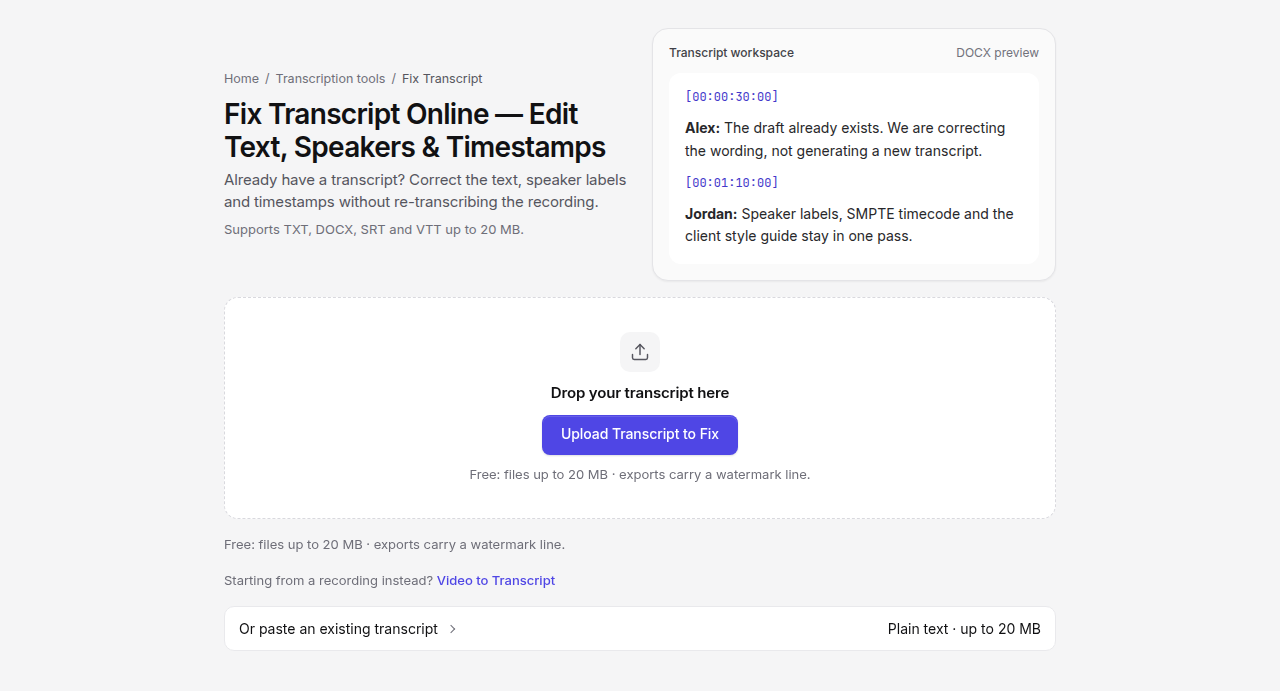Click the Transcript workspace title
1280x691 pixels.
(x=731, y=53)
